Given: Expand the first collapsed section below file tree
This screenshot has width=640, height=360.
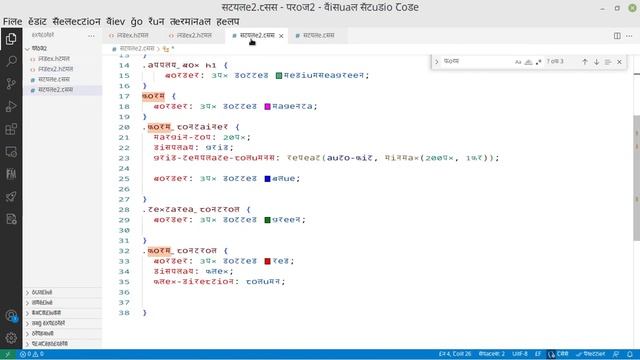Looking at the screenshot, I should point(63,293).
